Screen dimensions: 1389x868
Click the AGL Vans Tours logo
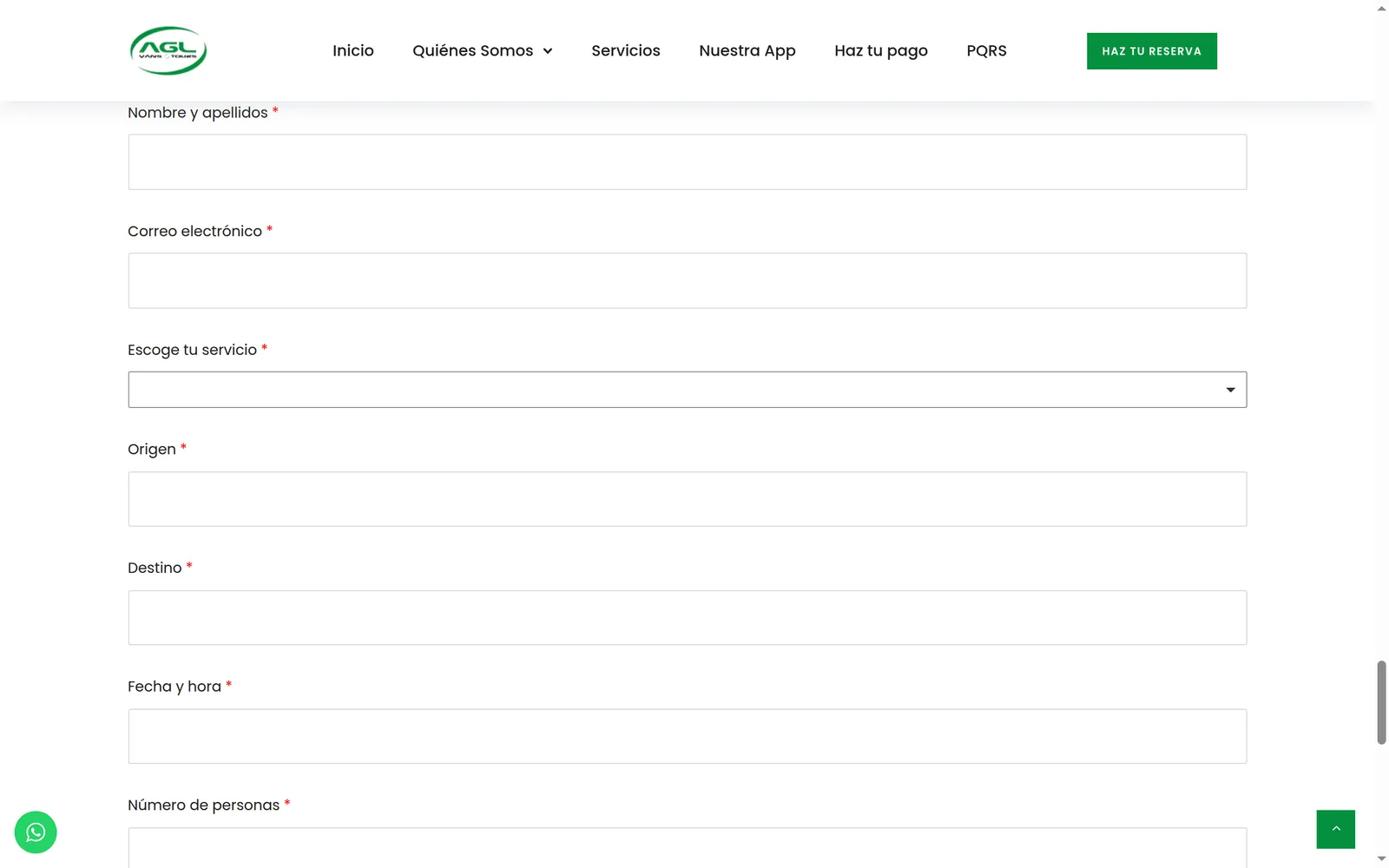(x=168, y=50)
